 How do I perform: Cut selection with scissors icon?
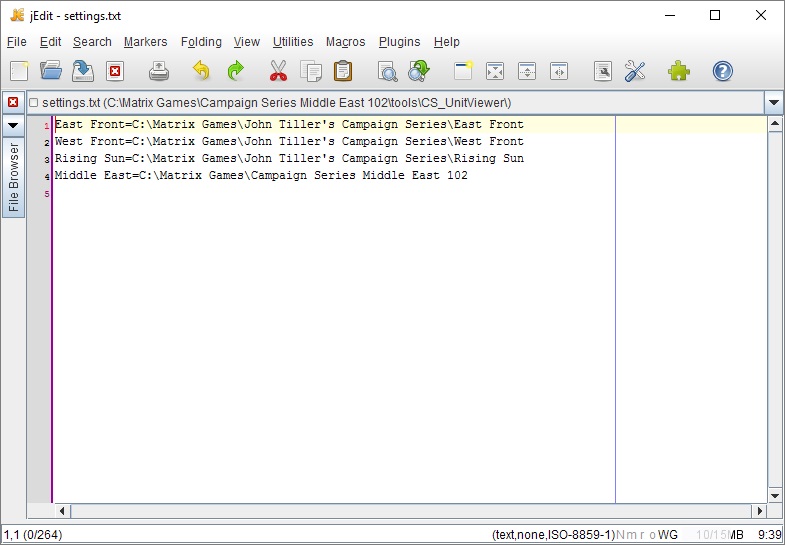(x=278, y=71)
